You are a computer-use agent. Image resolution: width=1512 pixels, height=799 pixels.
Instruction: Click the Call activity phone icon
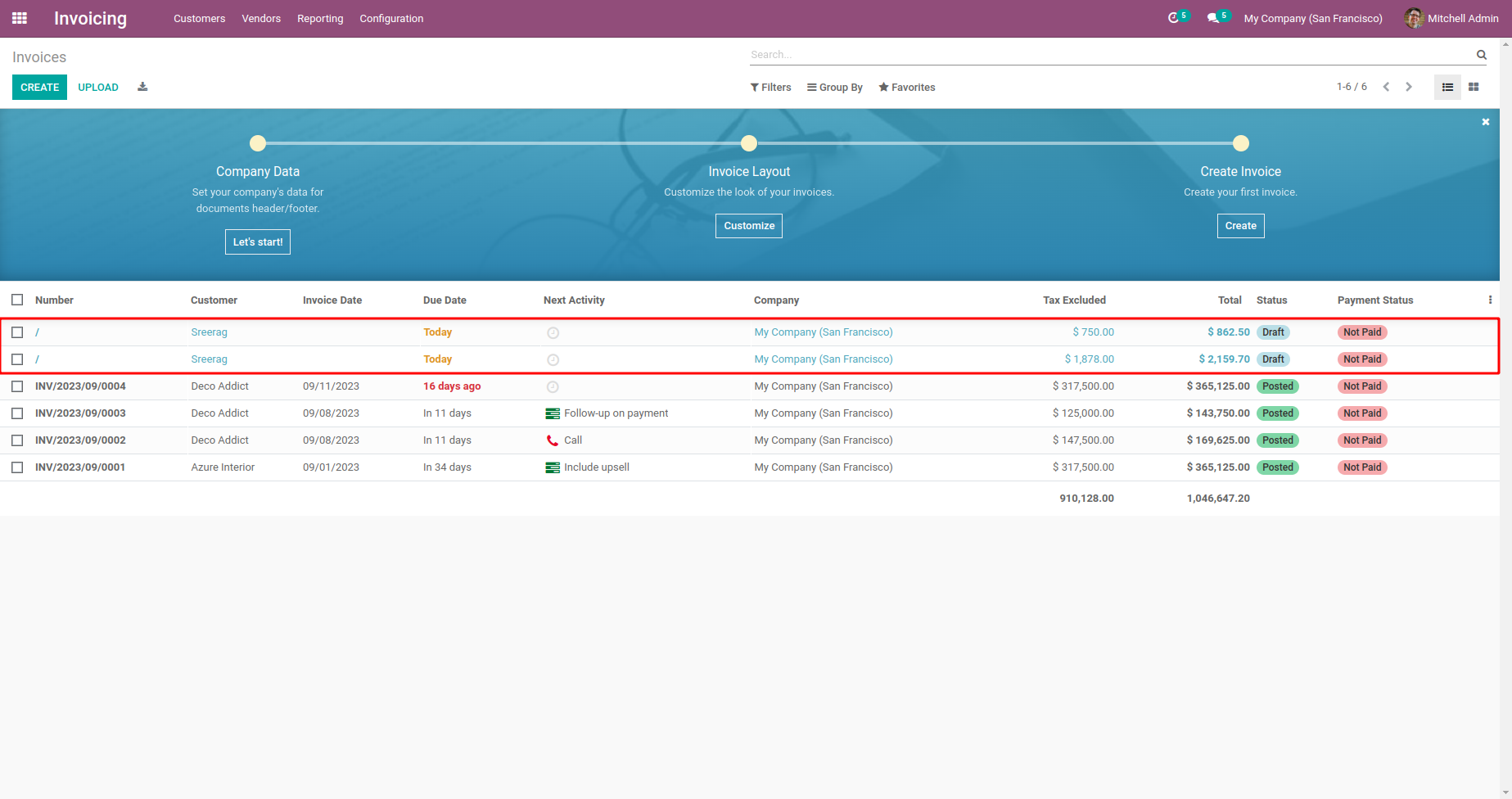pos(553,440)
